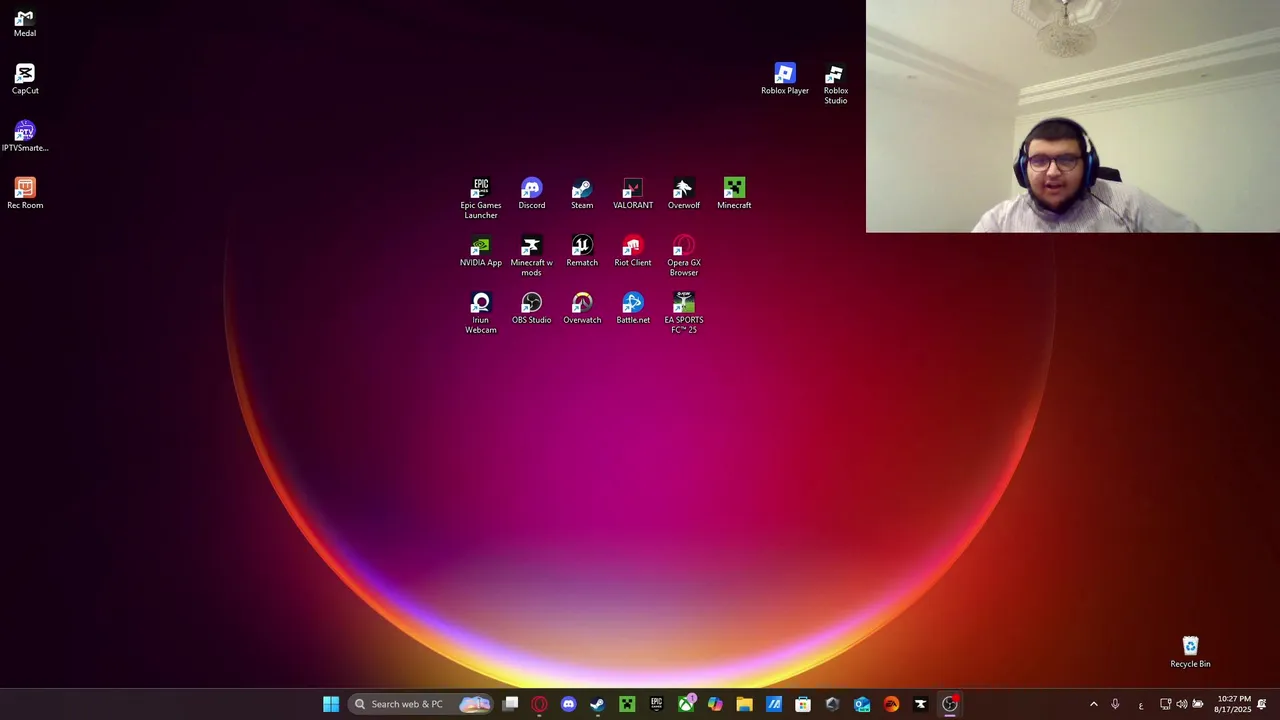Image resolution: width=1280 pixels, height=720 pixels.
Task: Open the Medal desktop shortcut
Action: [25, 24]
